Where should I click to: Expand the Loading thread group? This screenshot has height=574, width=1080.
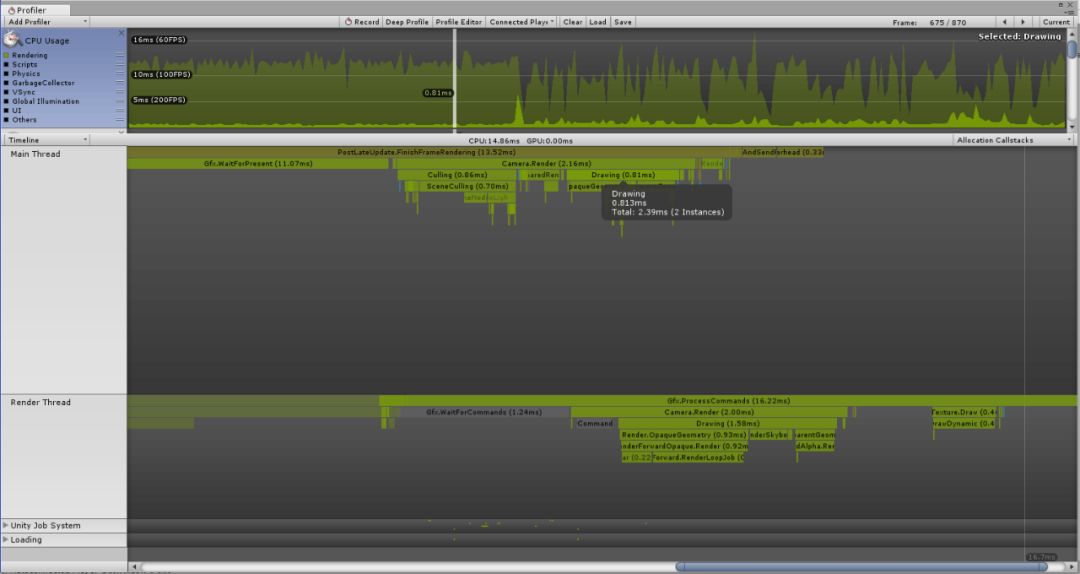[6, 540]
